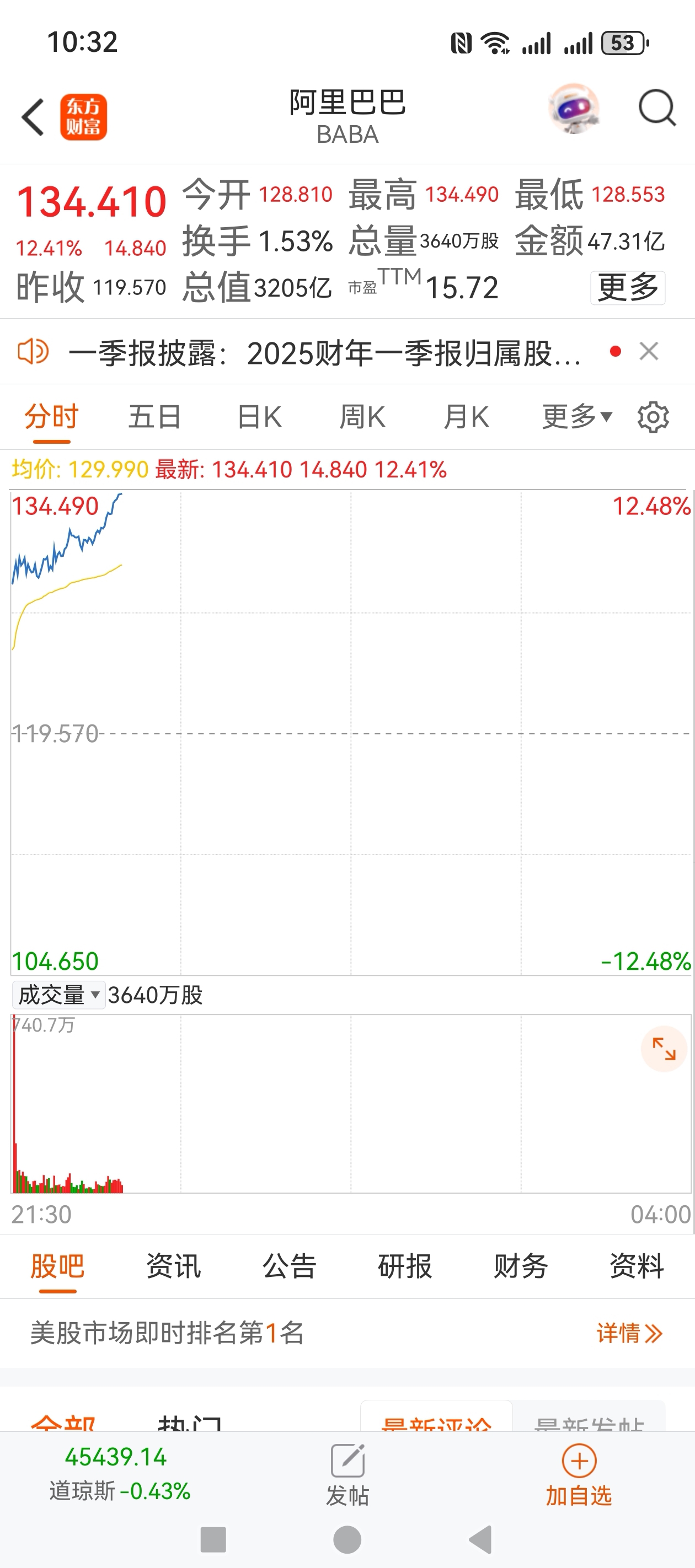
Task: Open chart settings gear icon
Action: pos(653,417)
